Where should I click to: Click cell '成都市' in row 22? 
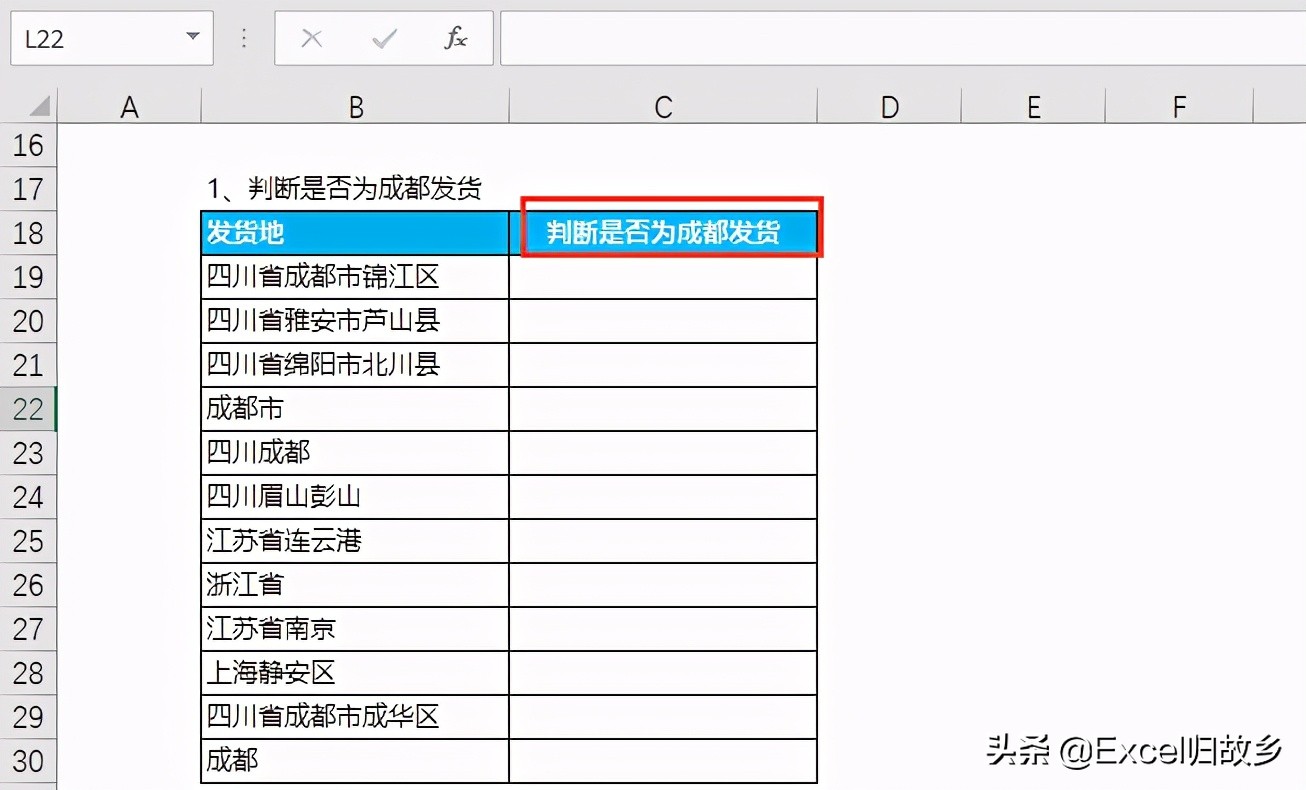(355, 409)
